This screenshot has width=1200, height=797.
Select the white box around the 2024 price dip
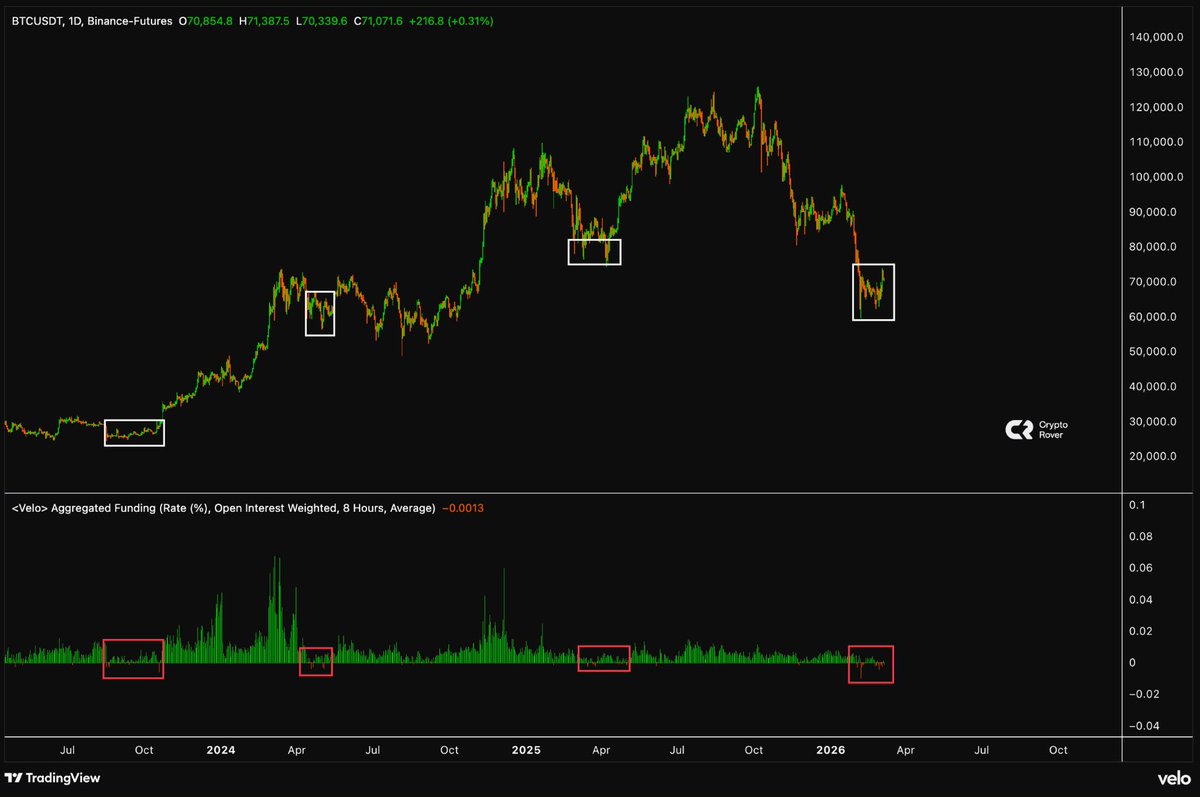[320, 313]
